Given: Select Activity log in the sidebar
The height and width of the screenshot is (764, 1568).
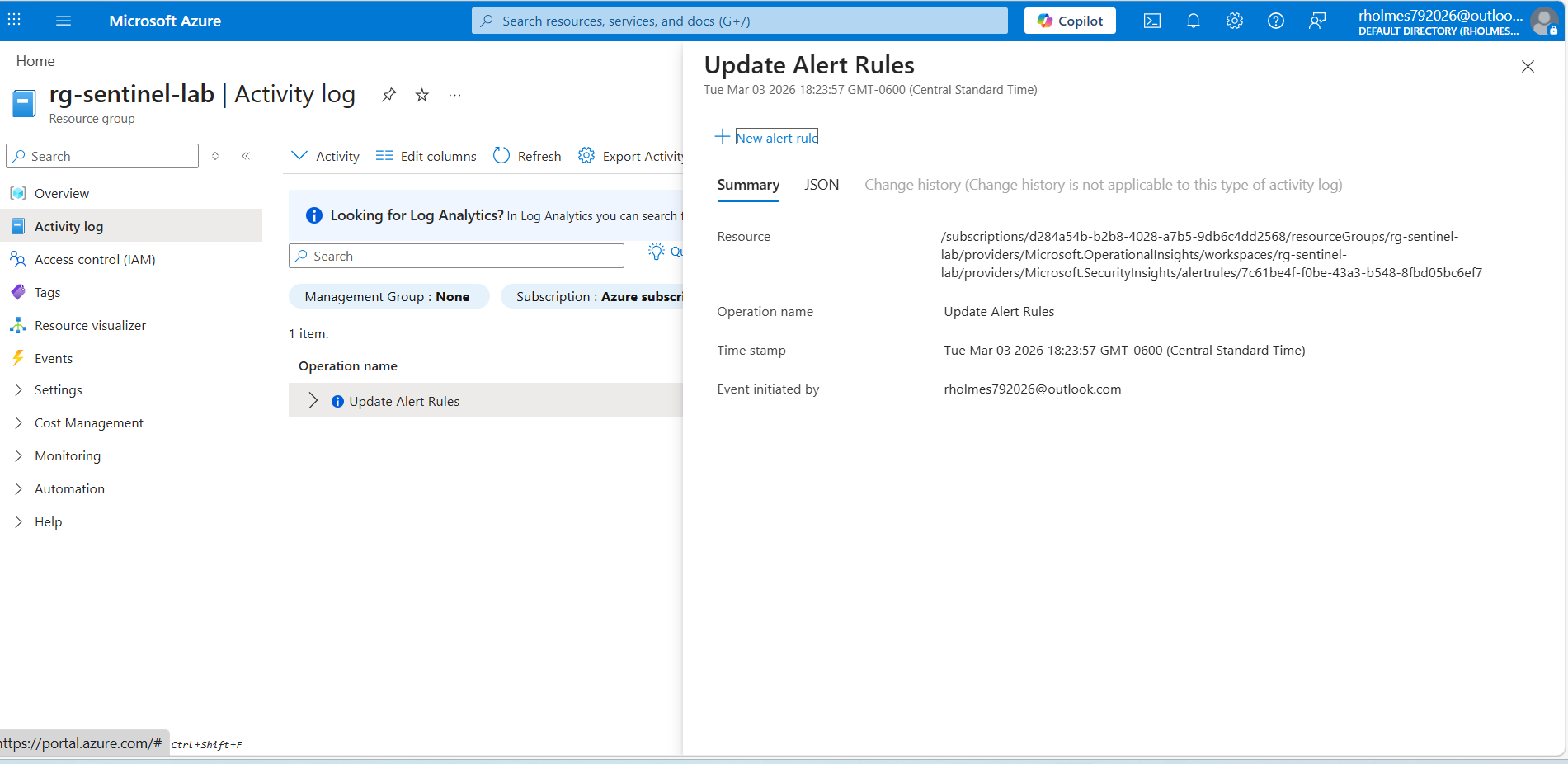Looking at the screenshot, I should 131,226.
